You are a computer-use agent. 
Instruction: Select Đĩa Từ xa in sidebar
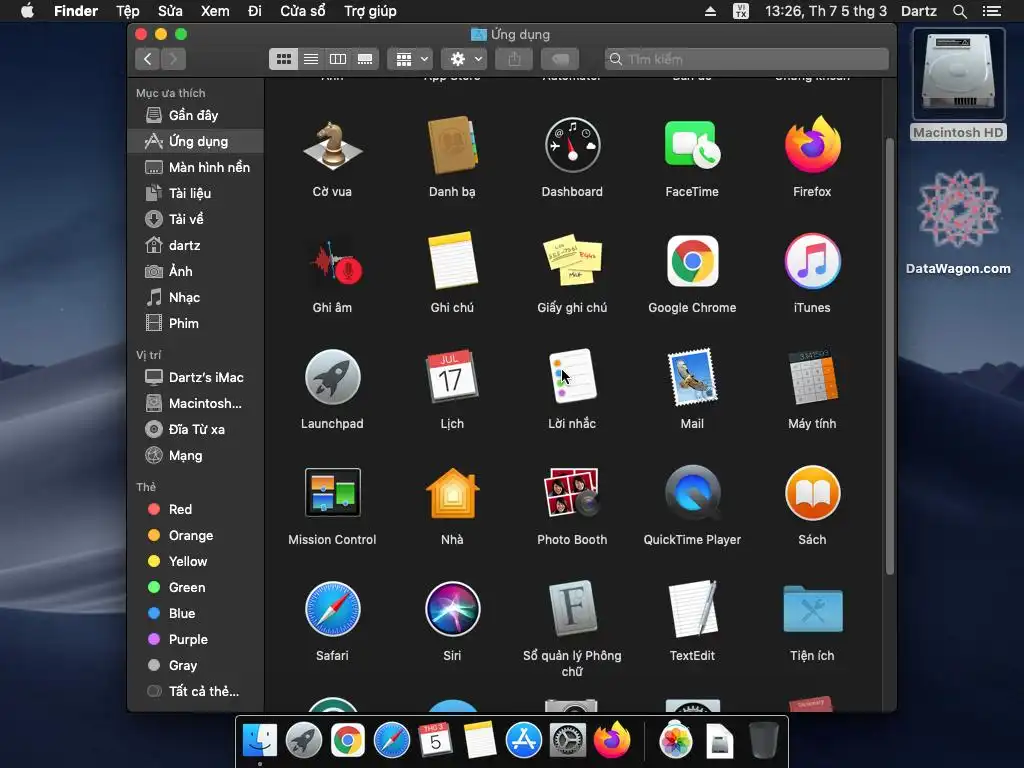[x=196, y=430]
